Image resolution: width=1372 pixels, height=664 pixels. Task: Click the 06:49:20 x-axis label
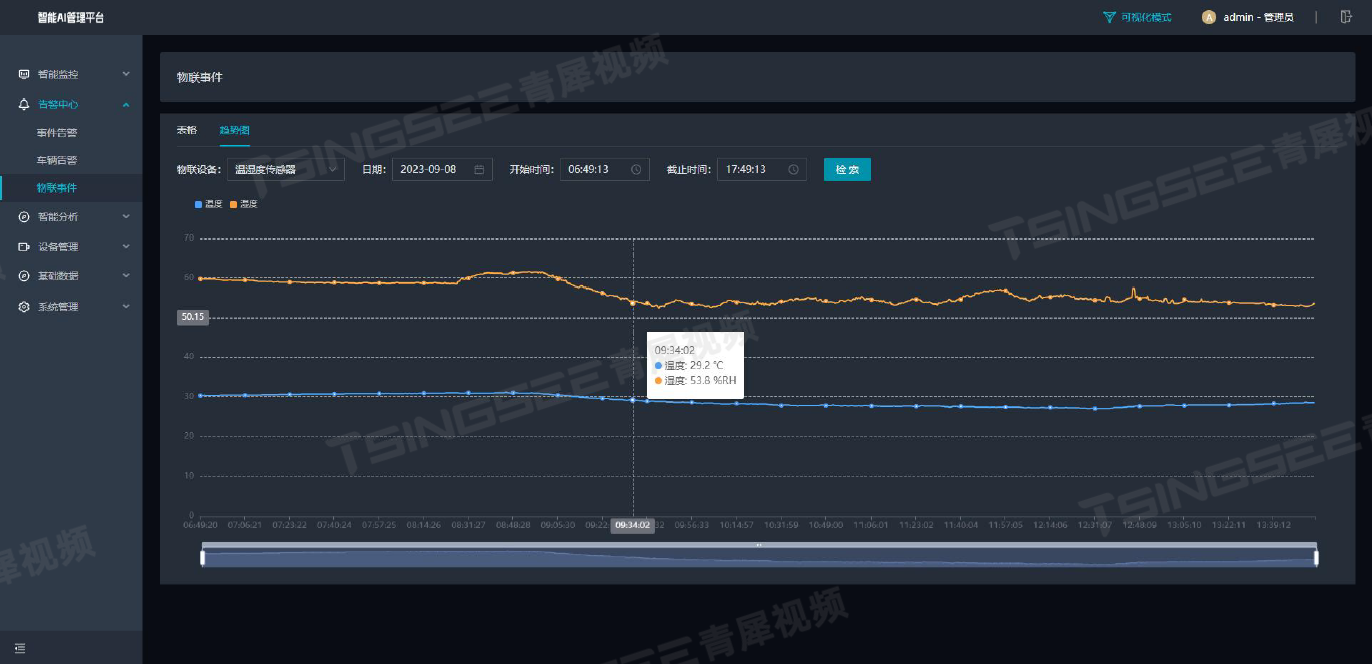point(200,524)
